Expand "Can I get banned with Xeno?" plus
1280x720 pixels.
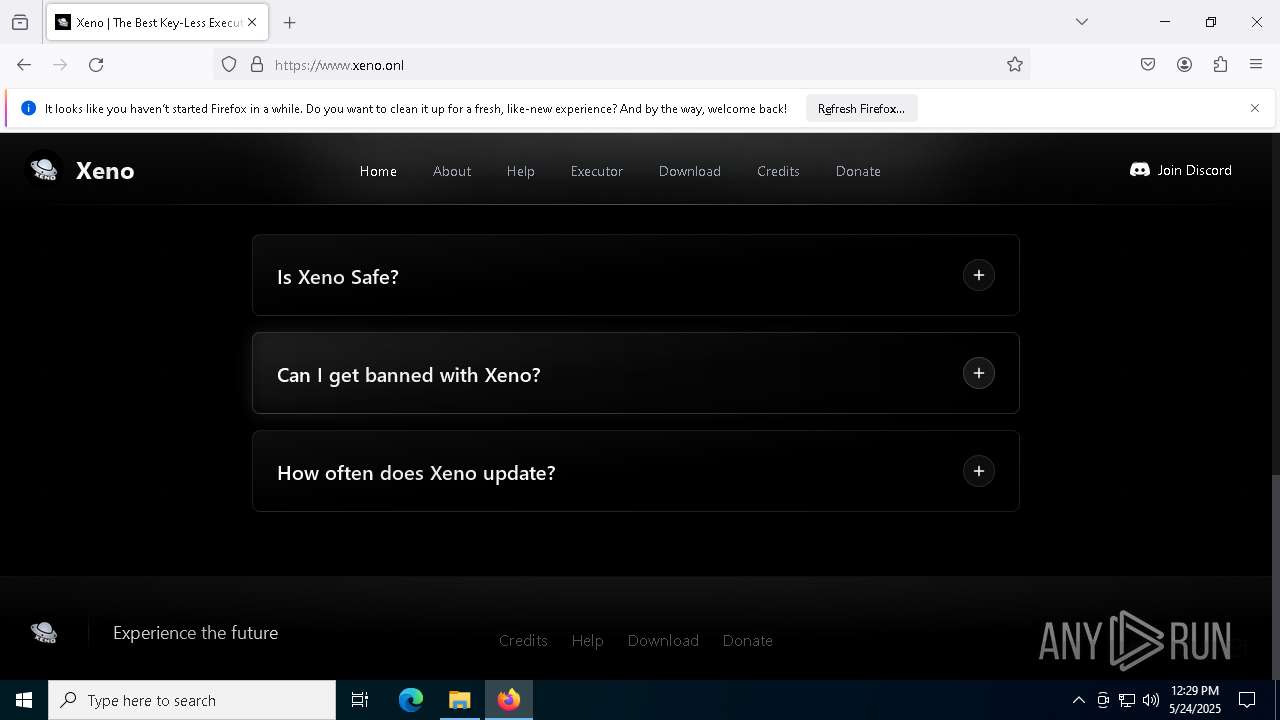979,373
